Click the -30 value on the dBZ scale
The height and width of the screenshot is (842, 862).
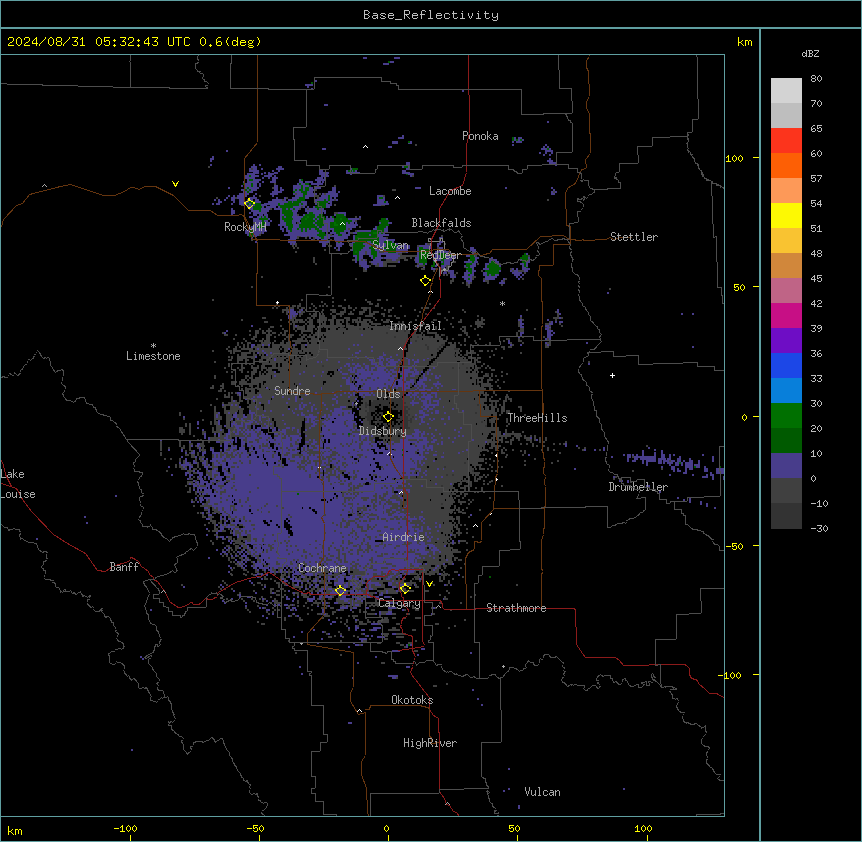coord(819,529)
